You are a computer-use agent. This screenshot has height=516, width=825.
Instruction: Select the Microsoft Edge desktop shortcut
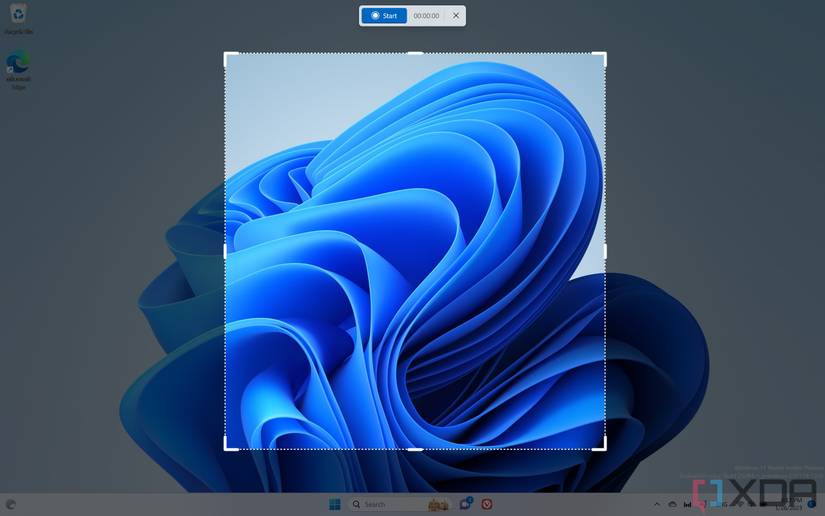pyautogui.click(x=18, y=69)
